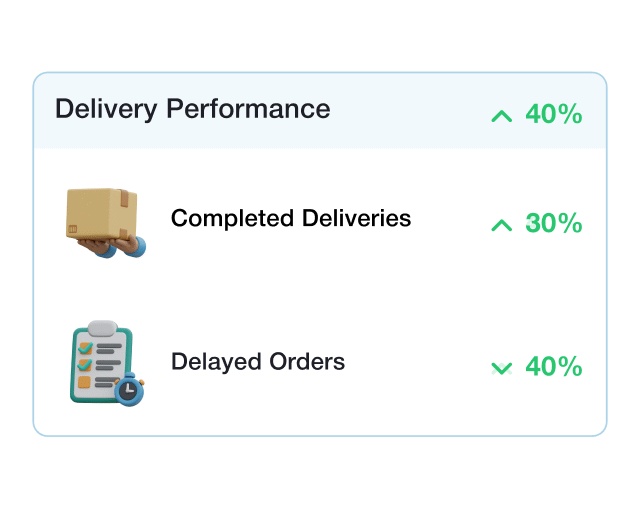Click the green down arrow for Delayed Orders
This screenshot has height=512, width=640.
pos(501,368)
